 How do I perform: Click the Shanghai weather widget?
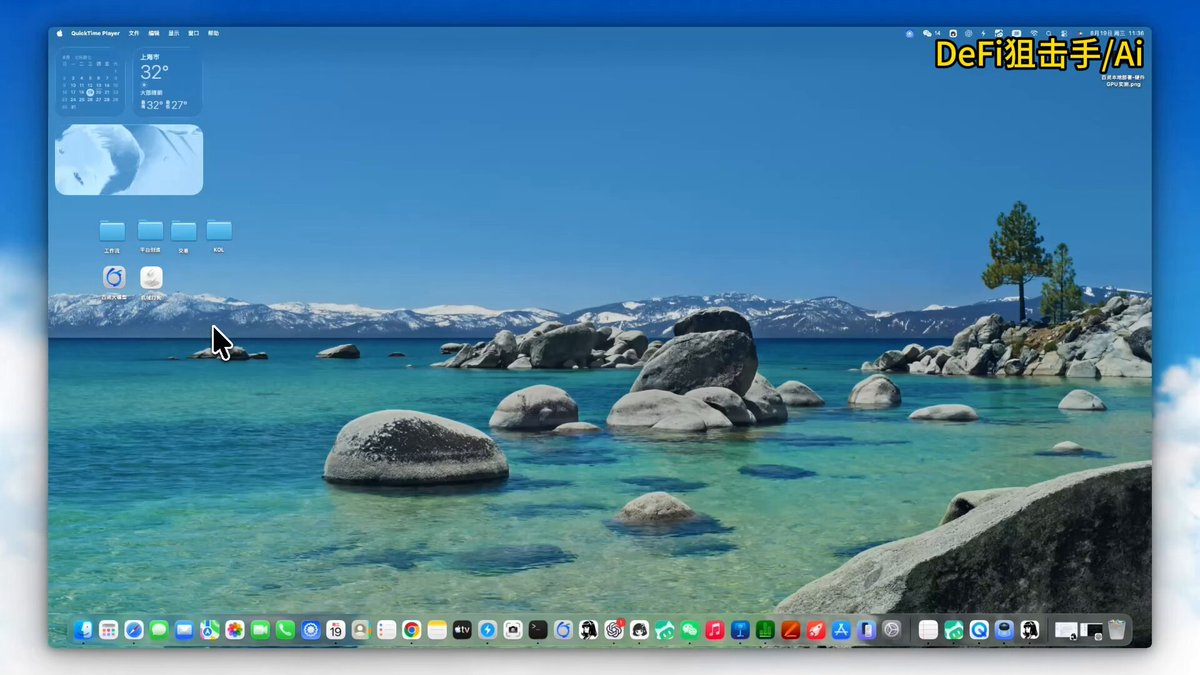167,82
